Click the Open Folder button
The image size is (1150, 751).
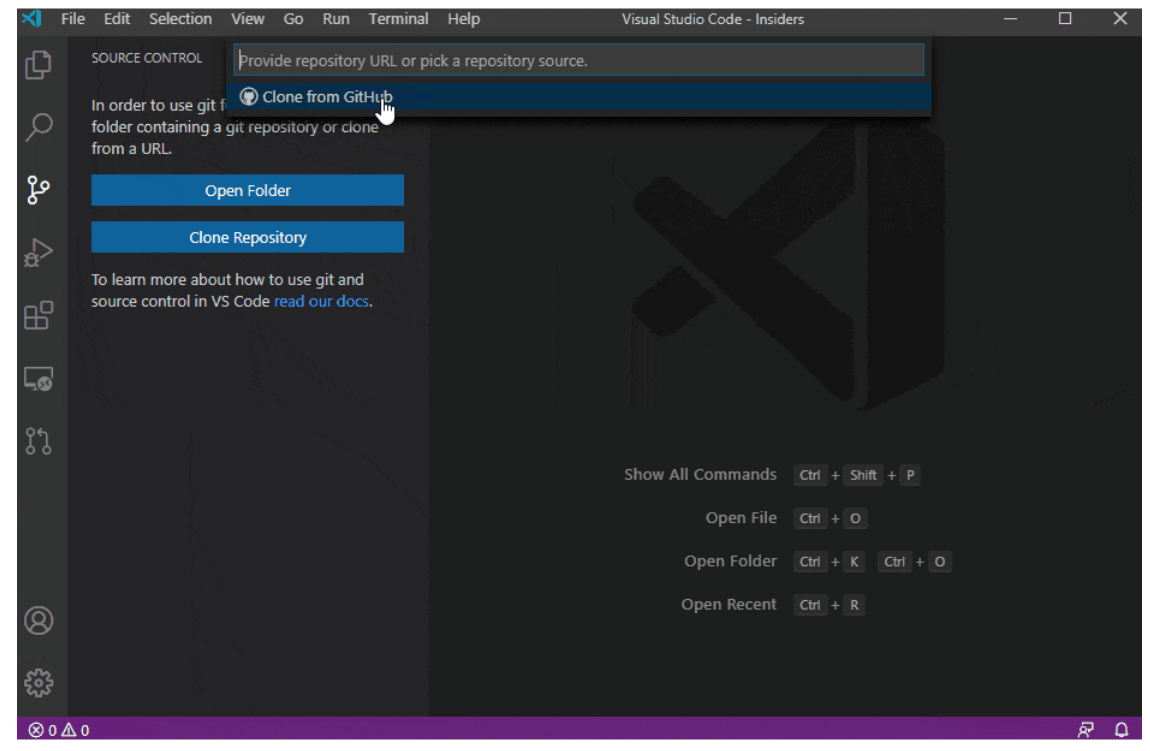[247, 190]
